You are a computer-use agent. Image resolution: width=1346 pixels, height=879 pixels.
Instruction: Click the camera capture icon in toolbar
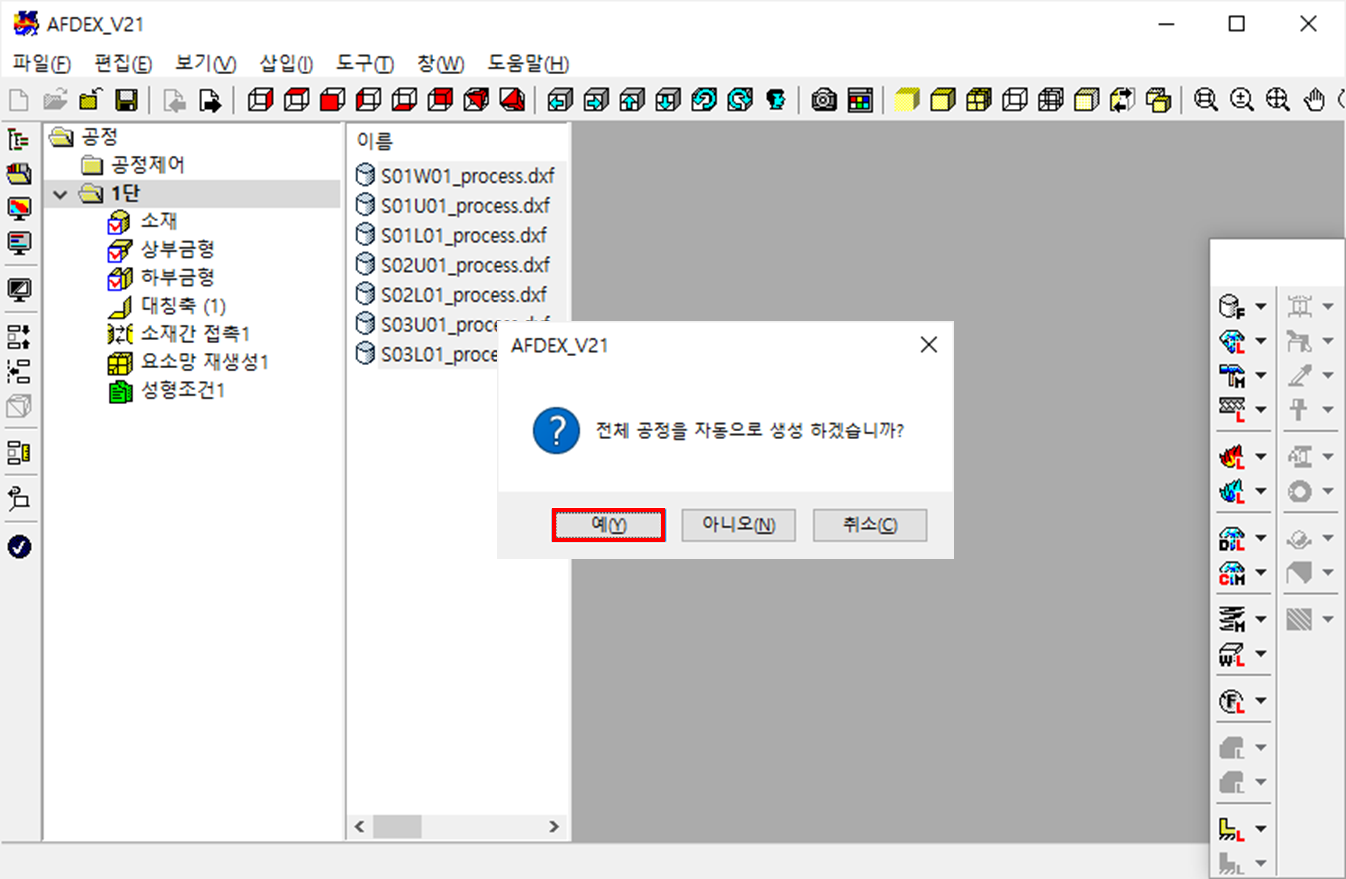pos(824,100)
